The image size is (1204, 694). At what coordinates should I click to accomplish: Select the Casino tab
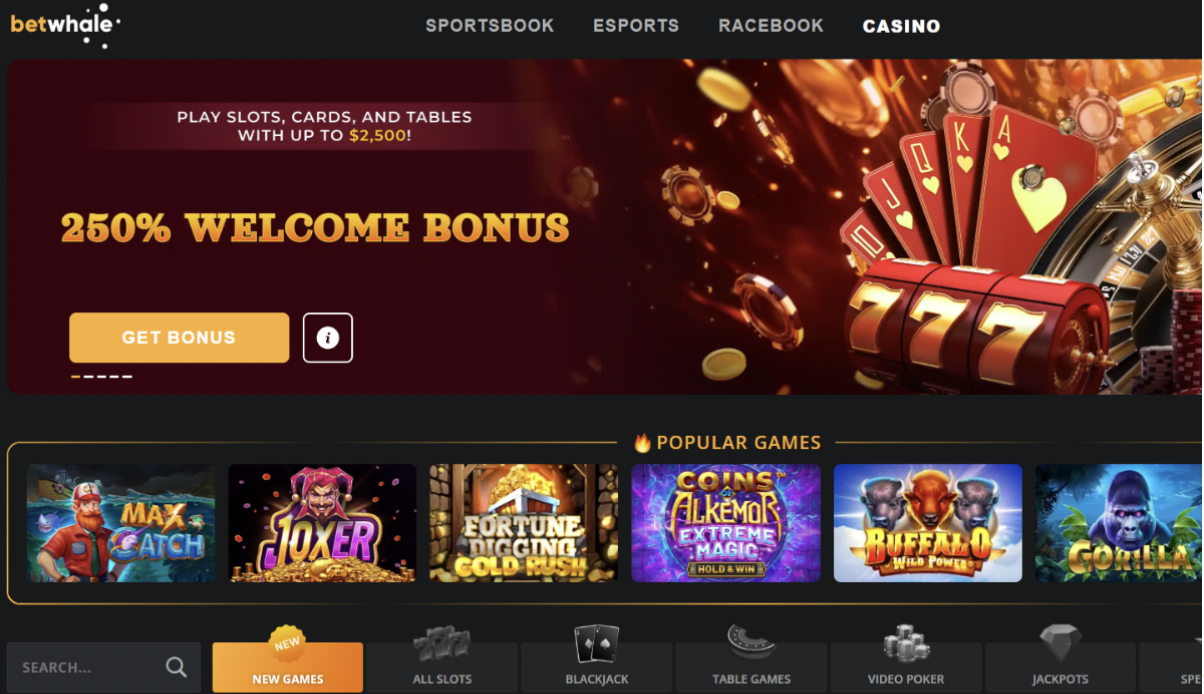901,27
